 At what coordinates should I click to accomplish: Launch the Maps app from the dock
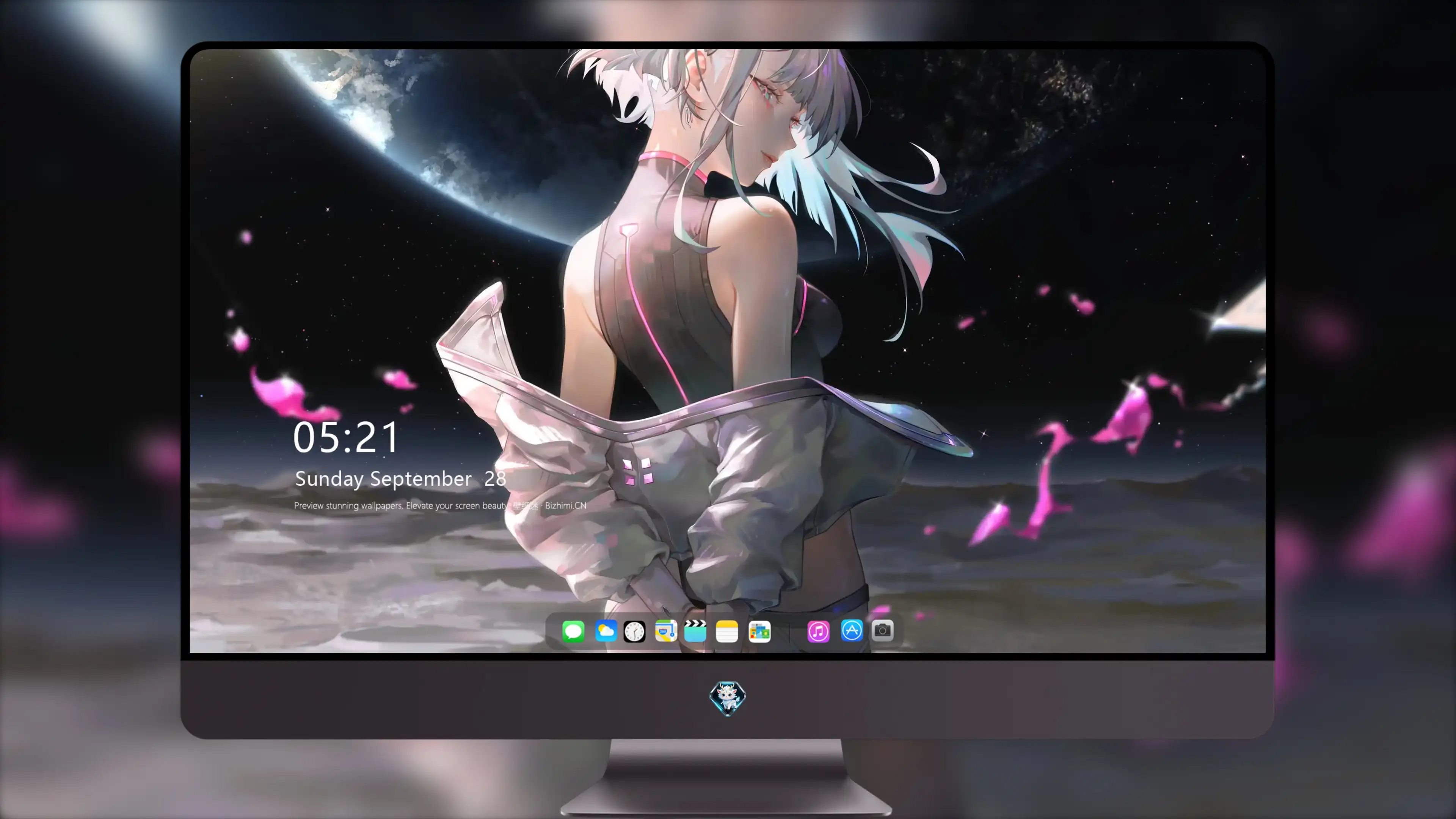(666, 631)
